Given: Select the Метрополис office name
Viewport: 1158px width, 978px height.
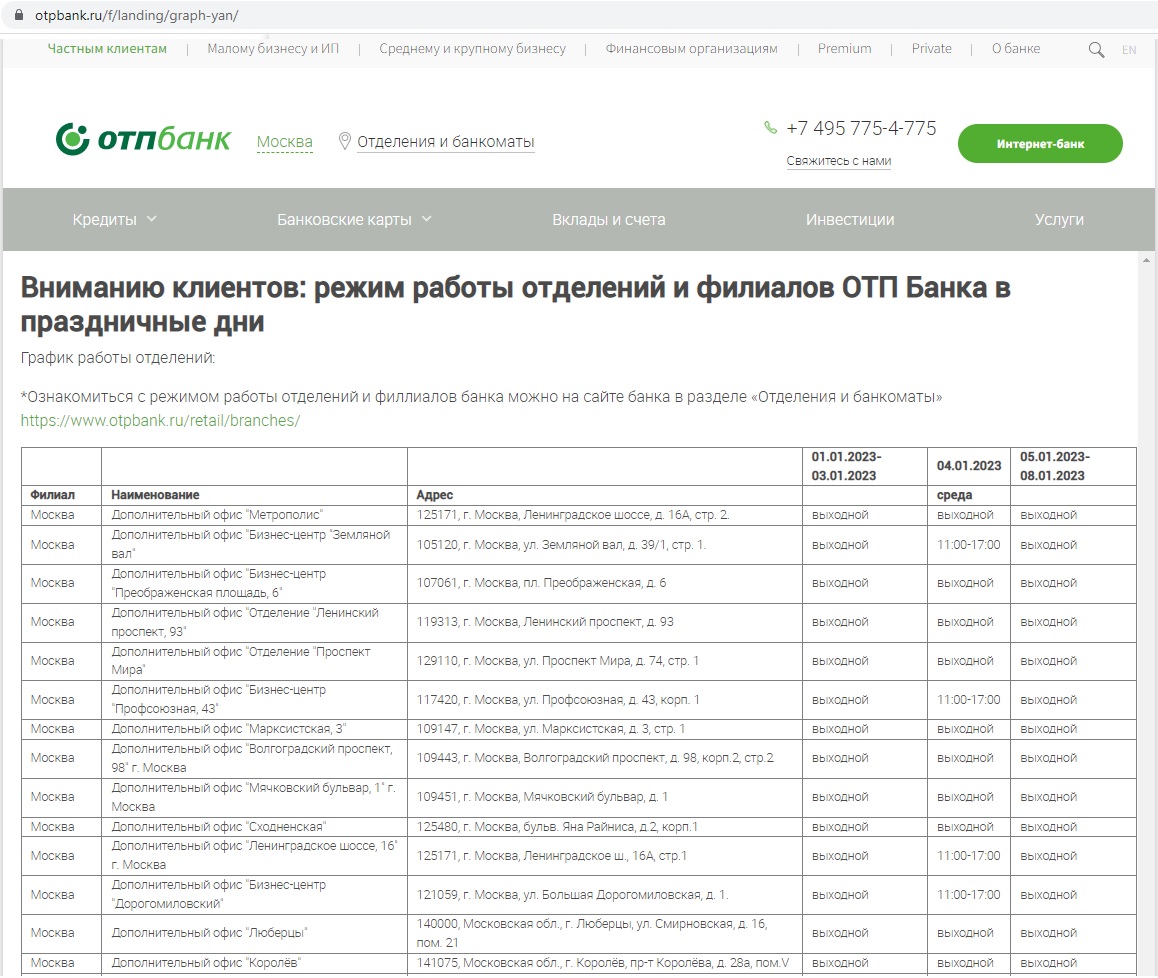Looking at the screenshot, I should [x=217, y=515].
